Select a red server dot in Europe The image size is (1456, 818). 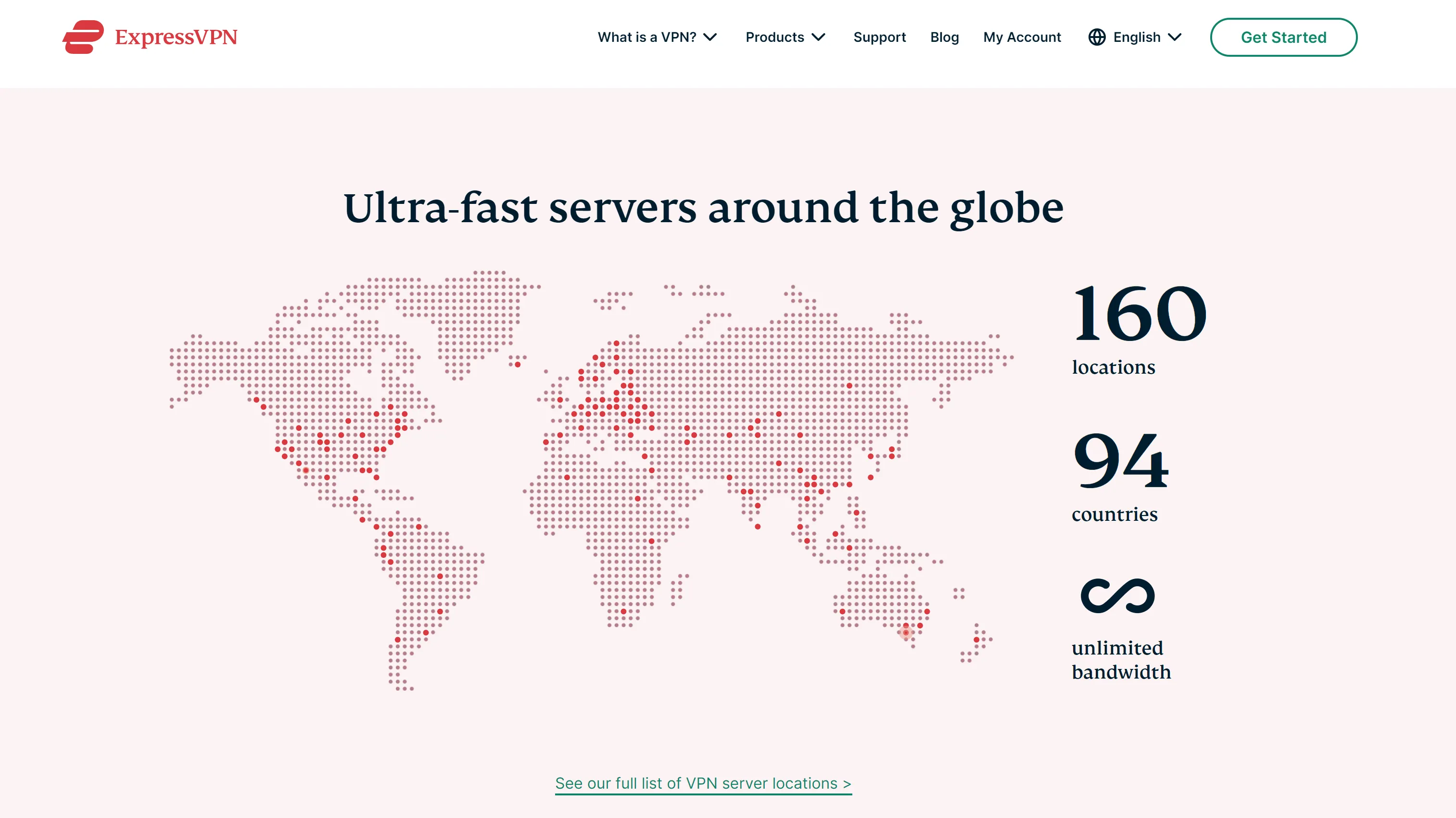(616, 407)
